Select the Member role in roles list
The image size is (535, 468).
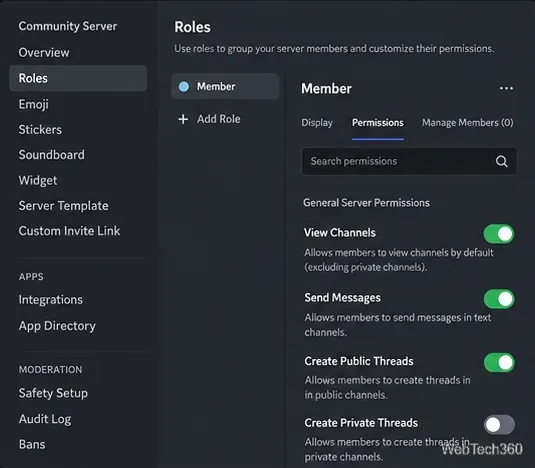225,86
